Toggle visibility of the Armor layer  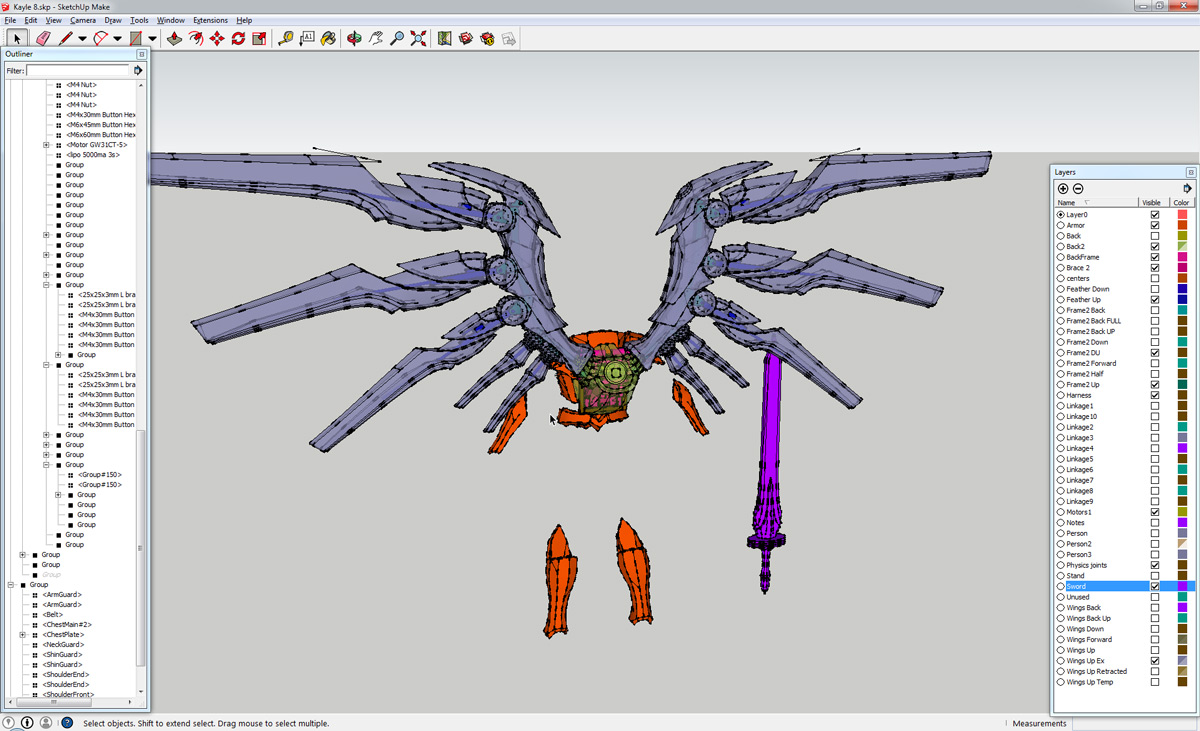point(1155,225)
